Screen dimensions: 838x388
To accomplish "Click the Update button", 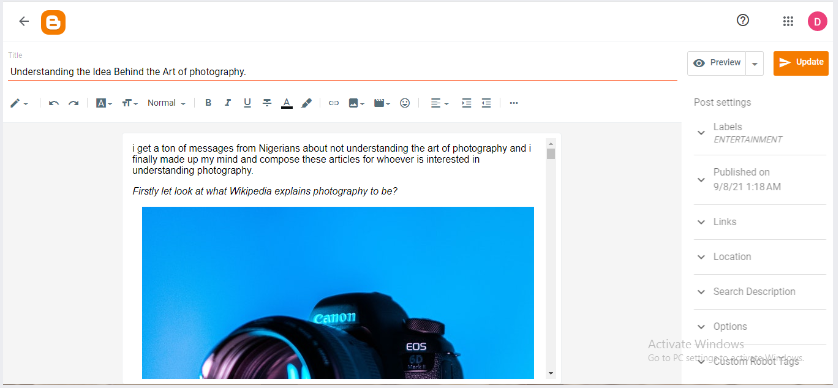I will tap(801, 63).
